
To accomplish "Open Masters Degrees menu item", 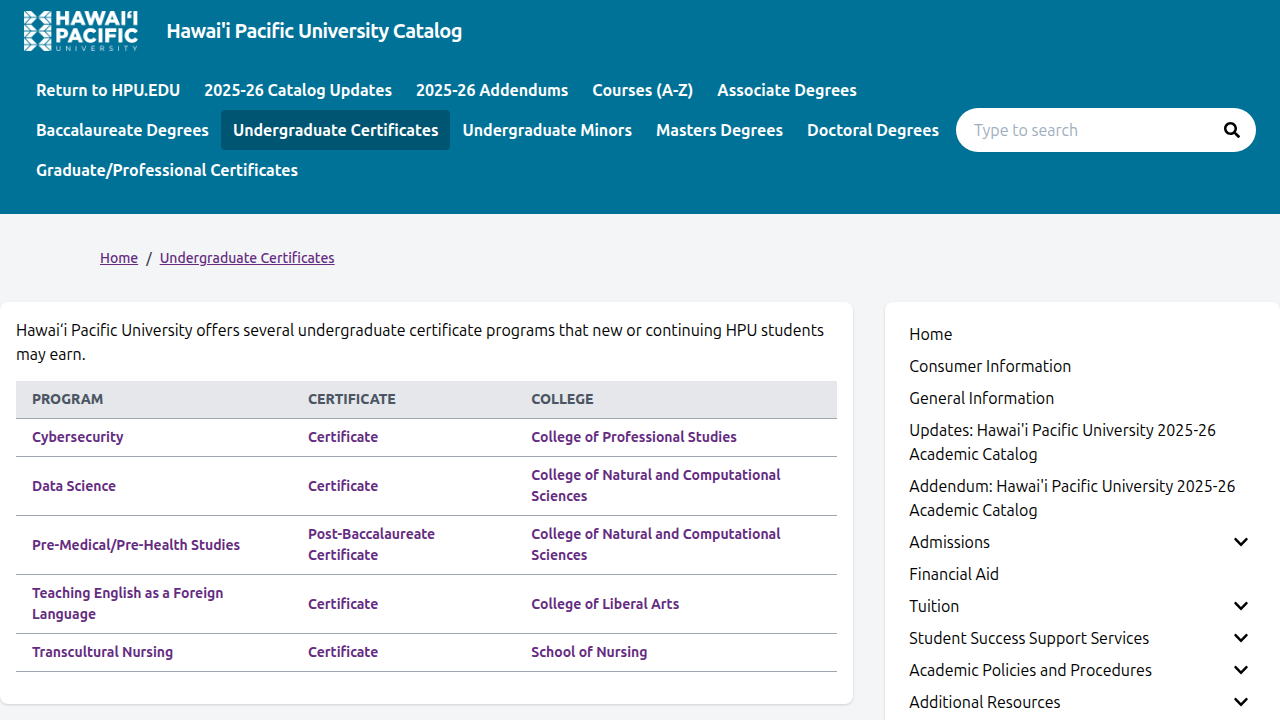I will coord(719,130).
